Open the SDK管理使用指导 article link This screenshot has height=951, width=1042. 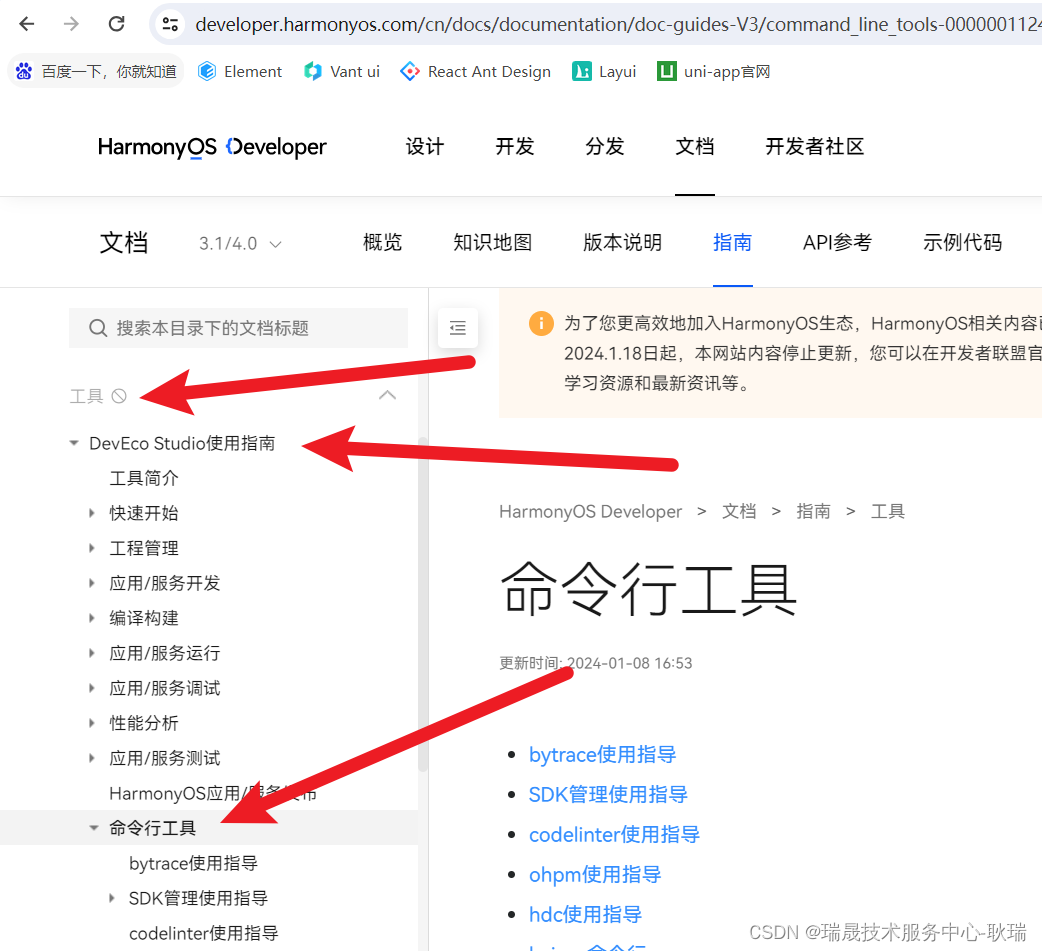click(608, 795)
